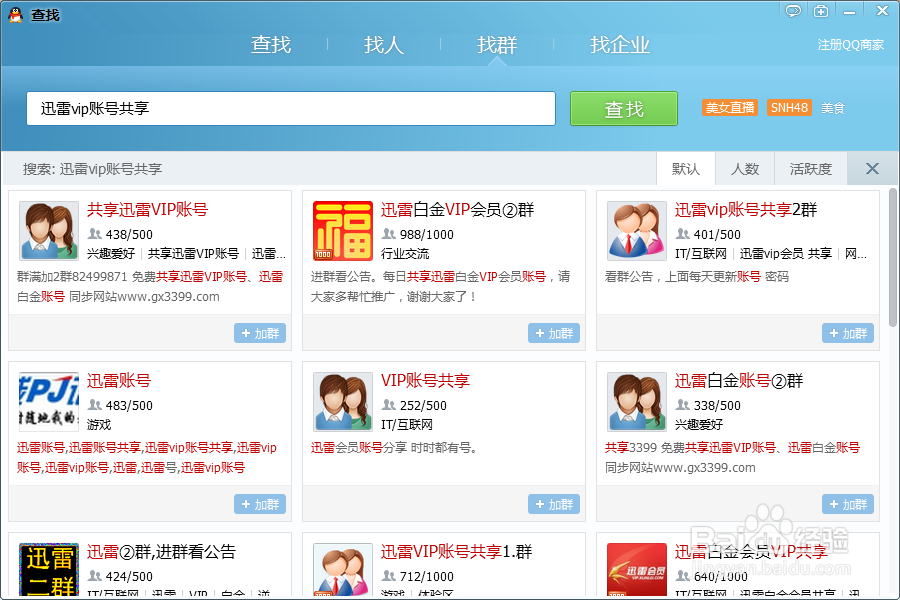The width and height of the screenshot is (900, 600).
Task: Click the first-aid kit help icon
Action: [x=821, y=10]
